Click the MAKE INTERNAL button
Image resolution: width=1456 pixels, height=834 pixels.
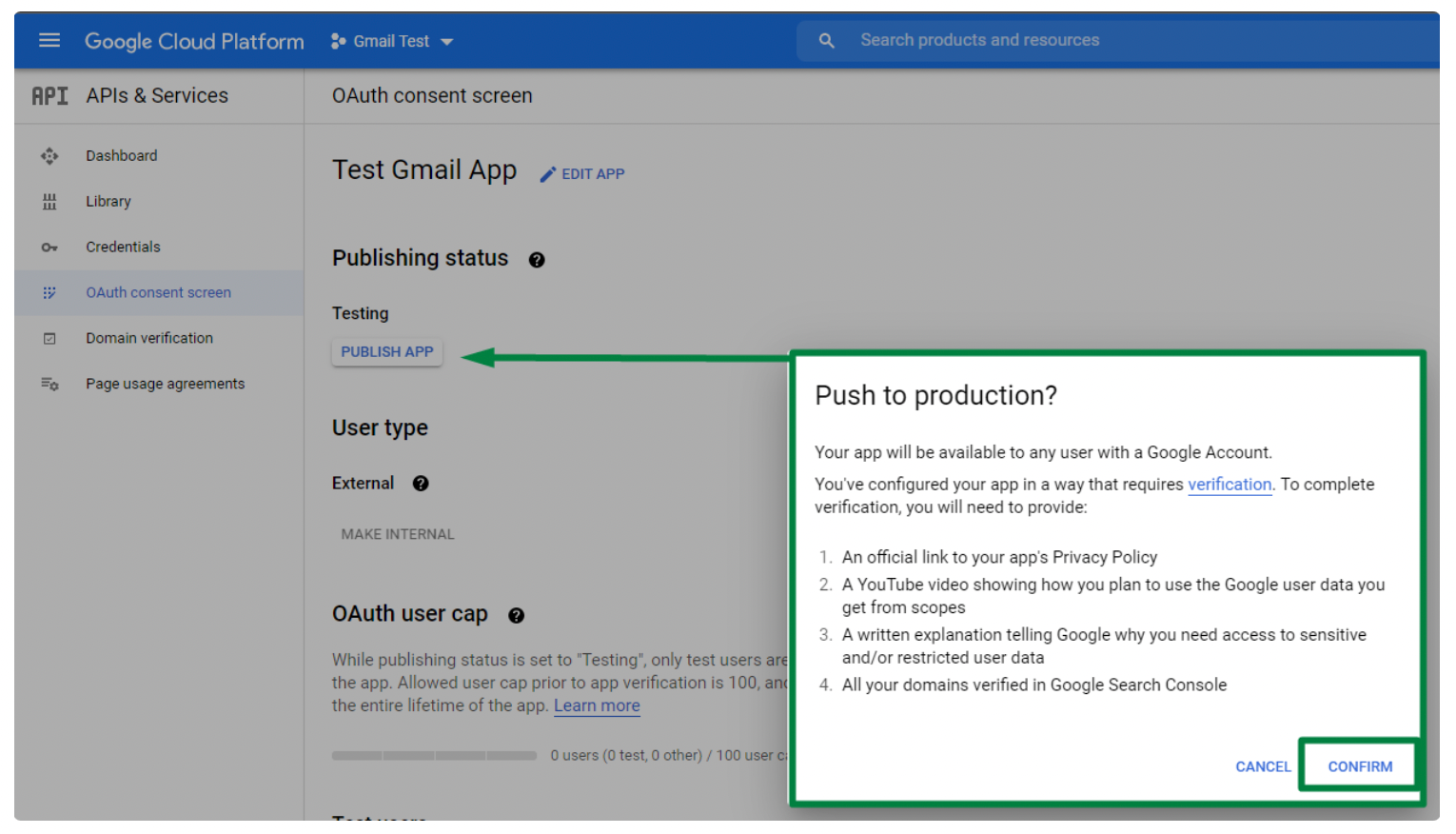pos(398,534)
